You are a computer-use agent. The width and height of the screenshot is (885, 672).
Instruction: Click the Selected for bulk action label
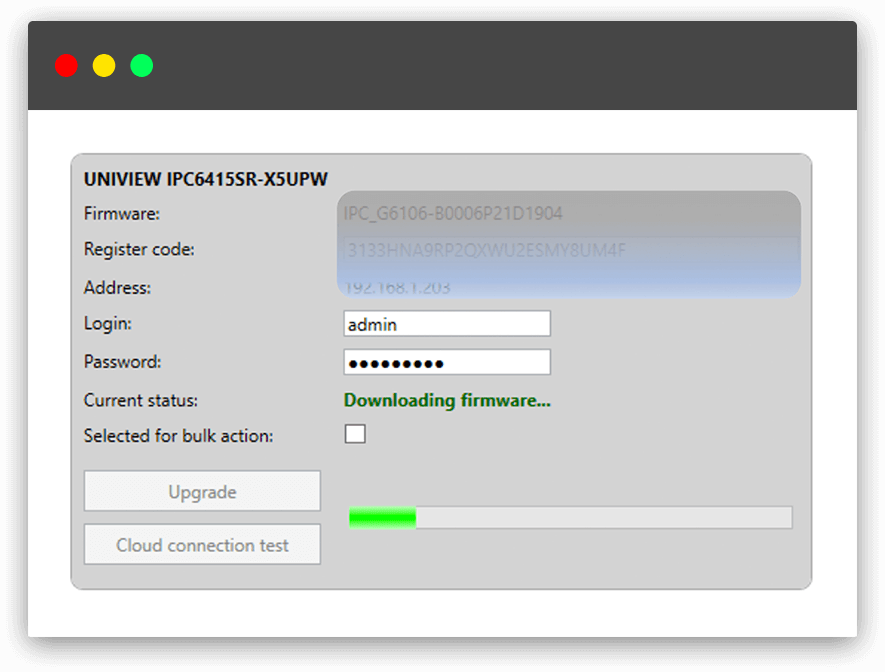tap(178, 435)
